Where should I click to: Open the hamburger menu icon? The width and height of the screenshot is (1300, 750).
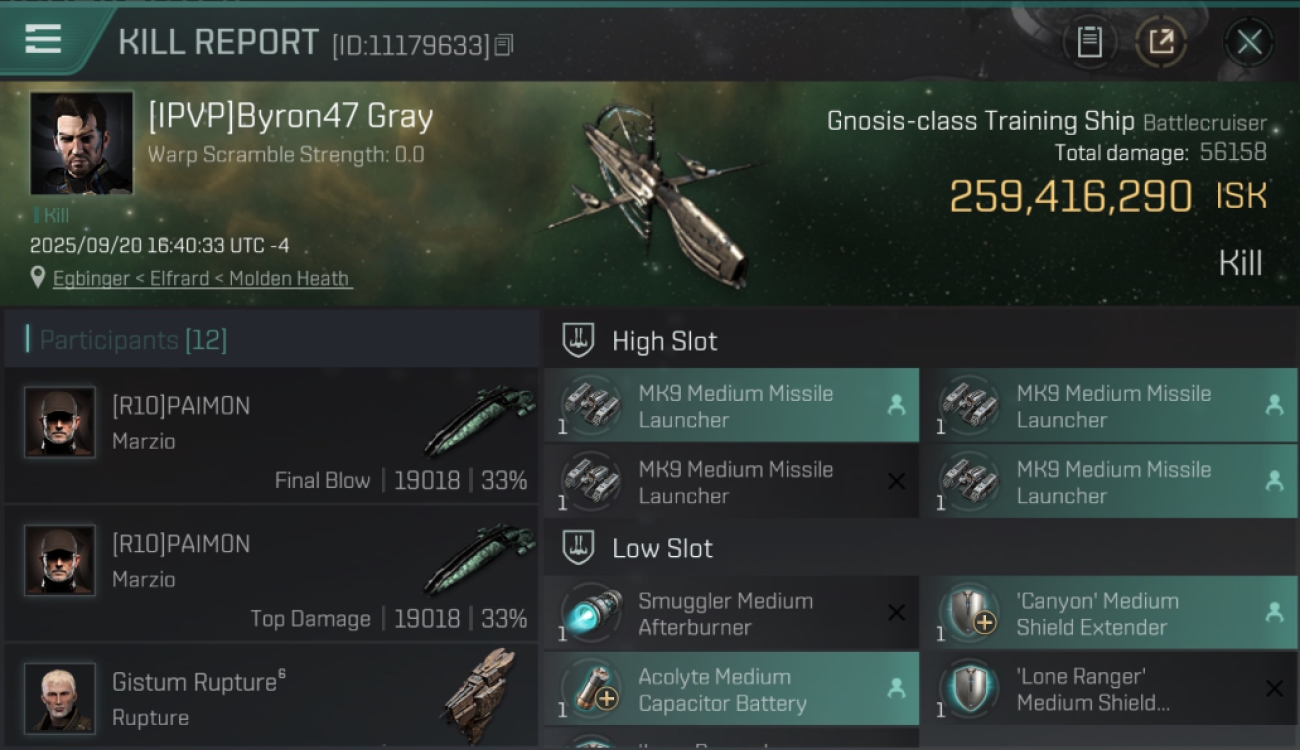(43, 40)
